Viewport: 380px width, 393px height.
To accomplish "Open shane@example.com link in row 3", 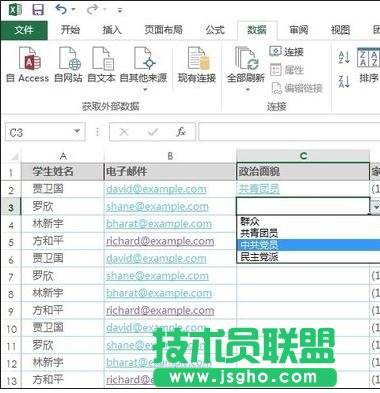I will tap(157, 207).
